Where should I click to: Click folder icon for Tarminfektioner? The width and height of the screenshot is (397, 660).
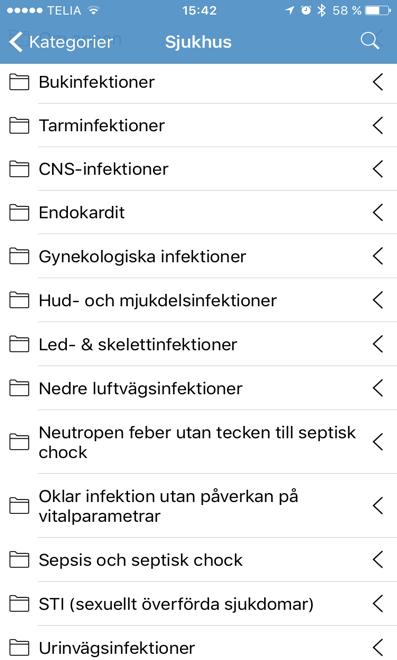(x=19, y=125)
